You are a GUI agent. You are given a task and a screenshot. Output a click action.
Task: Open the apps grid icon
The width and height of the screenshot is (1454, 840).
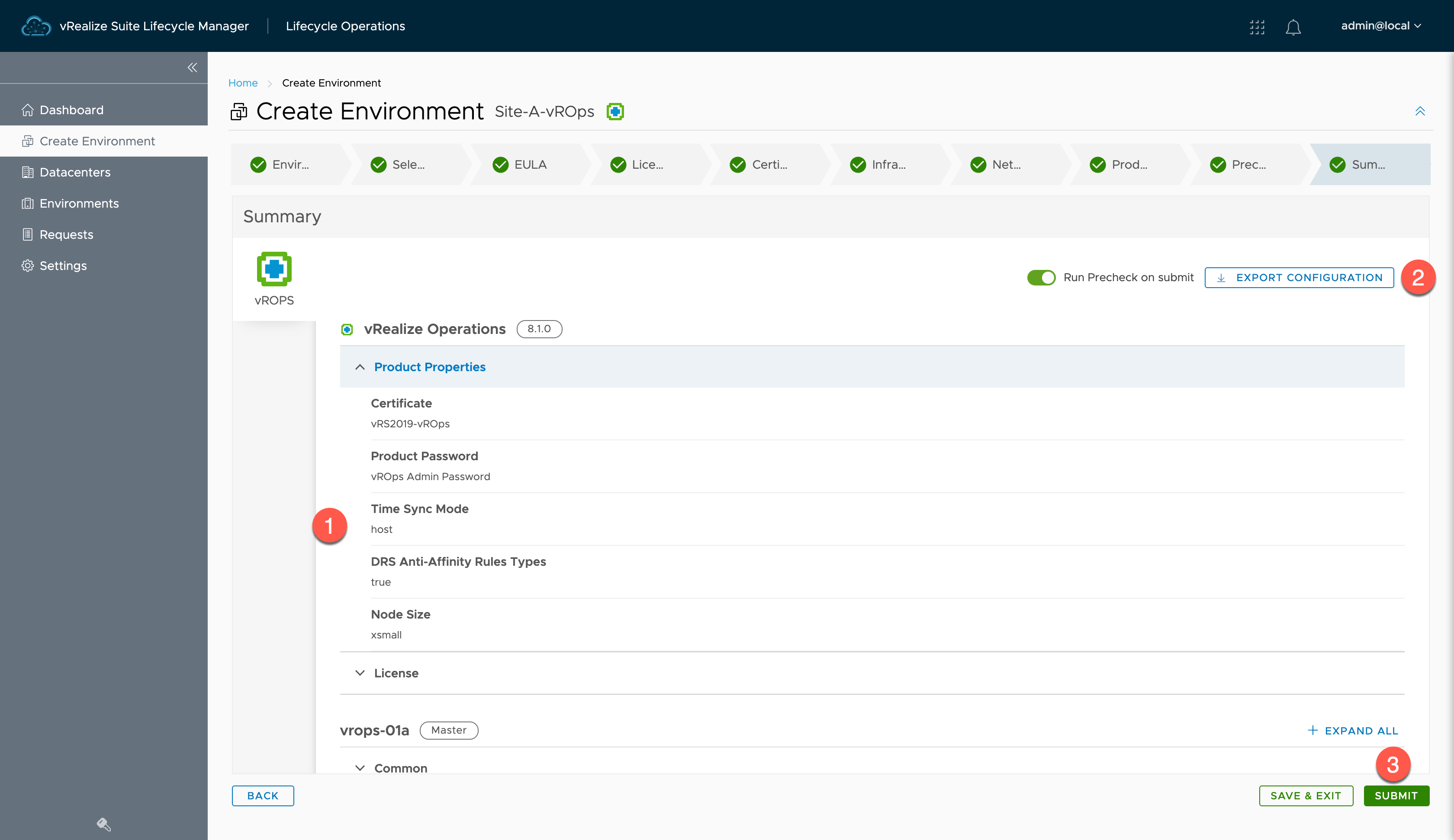pyautogui.click(x=1257, y=27)
